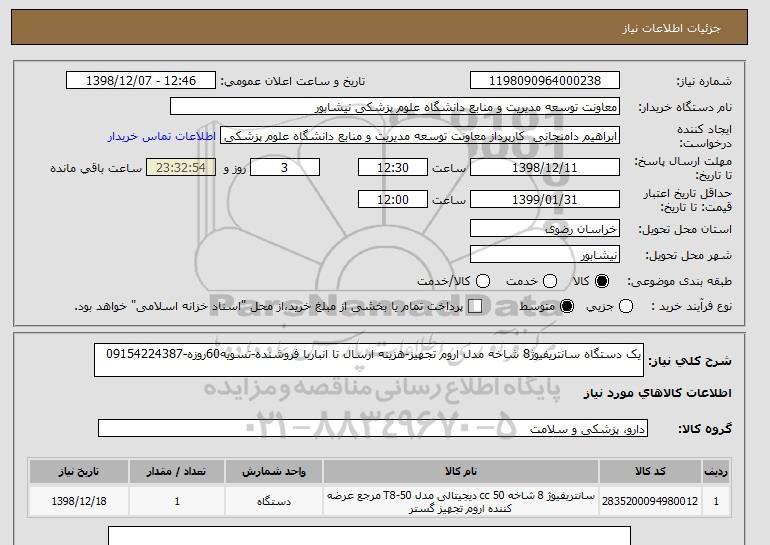Image resolution: width=770 pixels, height=545 pixels.
Task: Click the response deadline date 1398/12/11
Action: (545, 167)
